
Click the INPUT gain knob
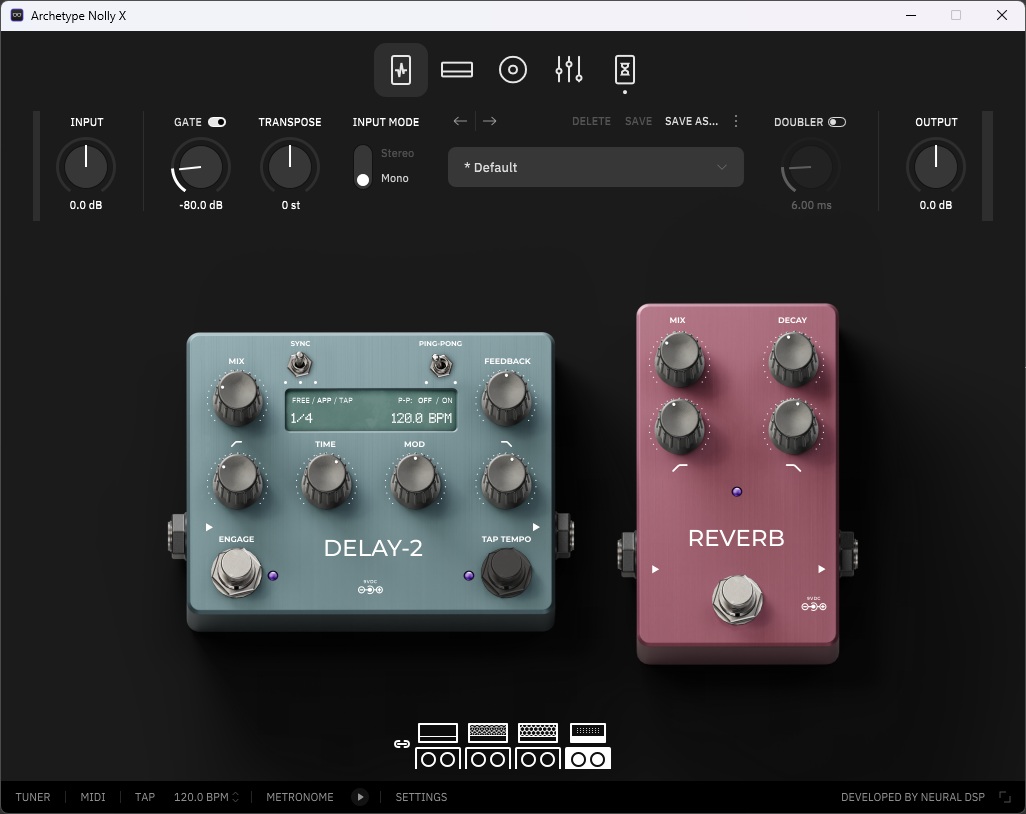click(86, 167)
